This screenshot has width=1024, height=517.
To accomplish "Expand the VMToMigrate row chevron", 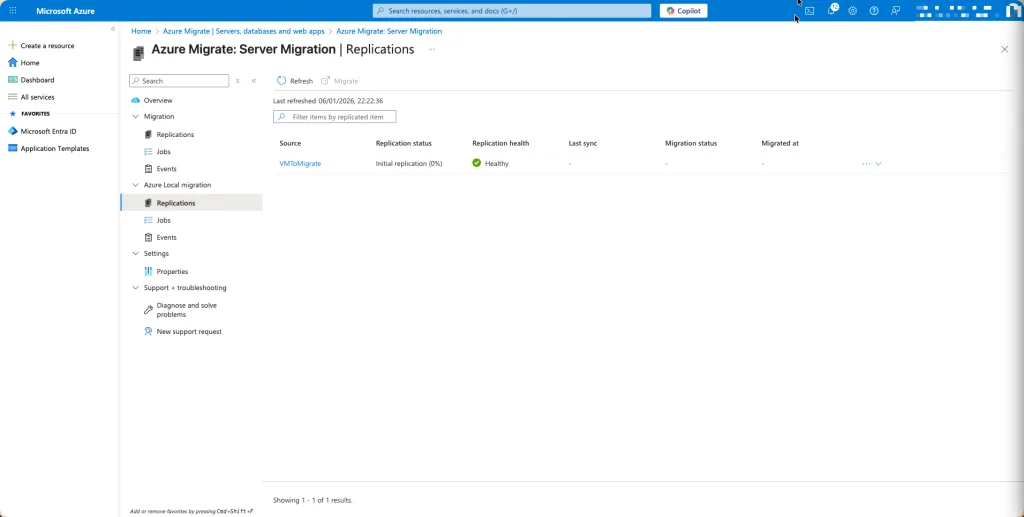I will [878, 163].
